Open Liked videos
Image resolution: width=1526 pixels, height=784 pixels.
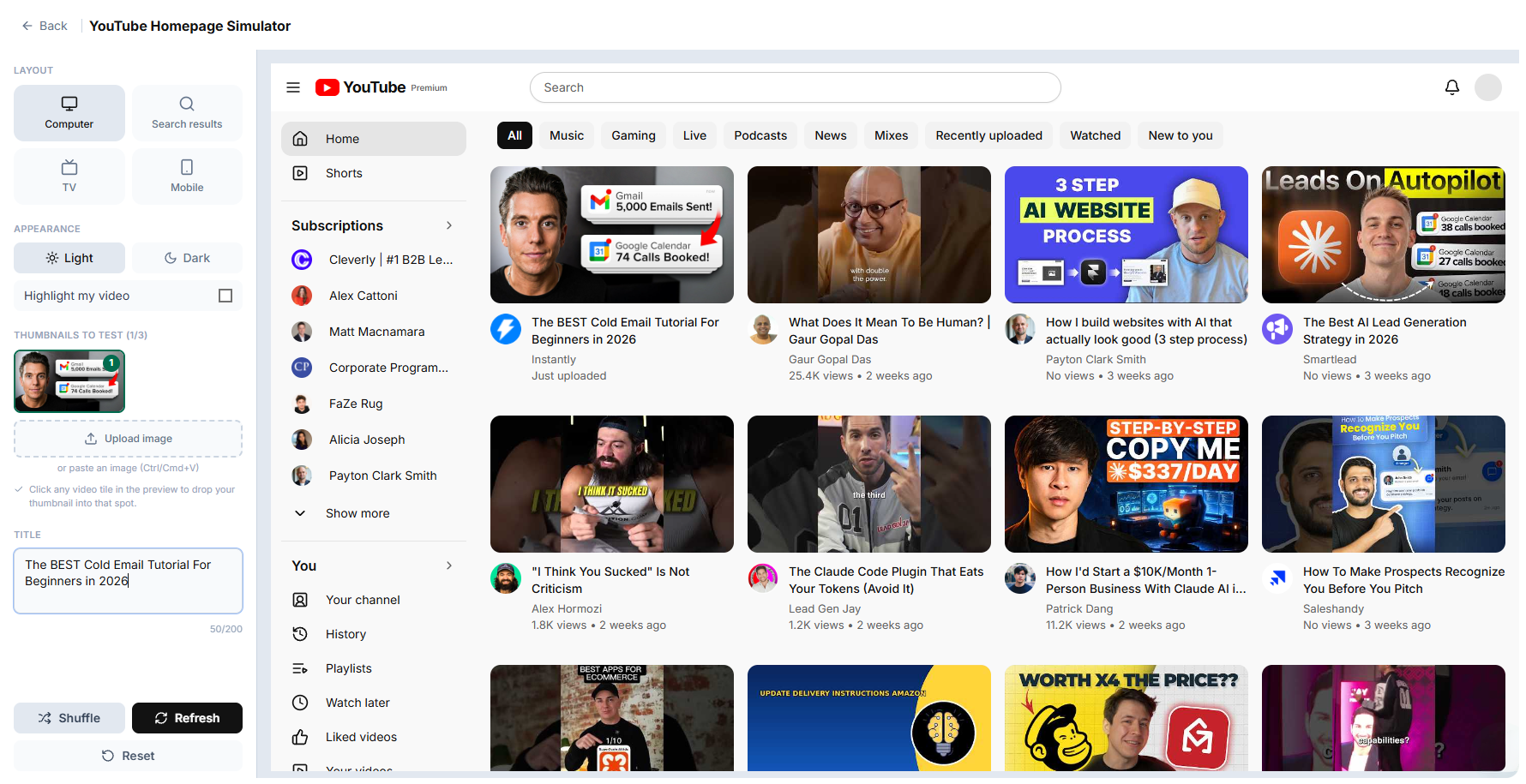pos(374,737)
